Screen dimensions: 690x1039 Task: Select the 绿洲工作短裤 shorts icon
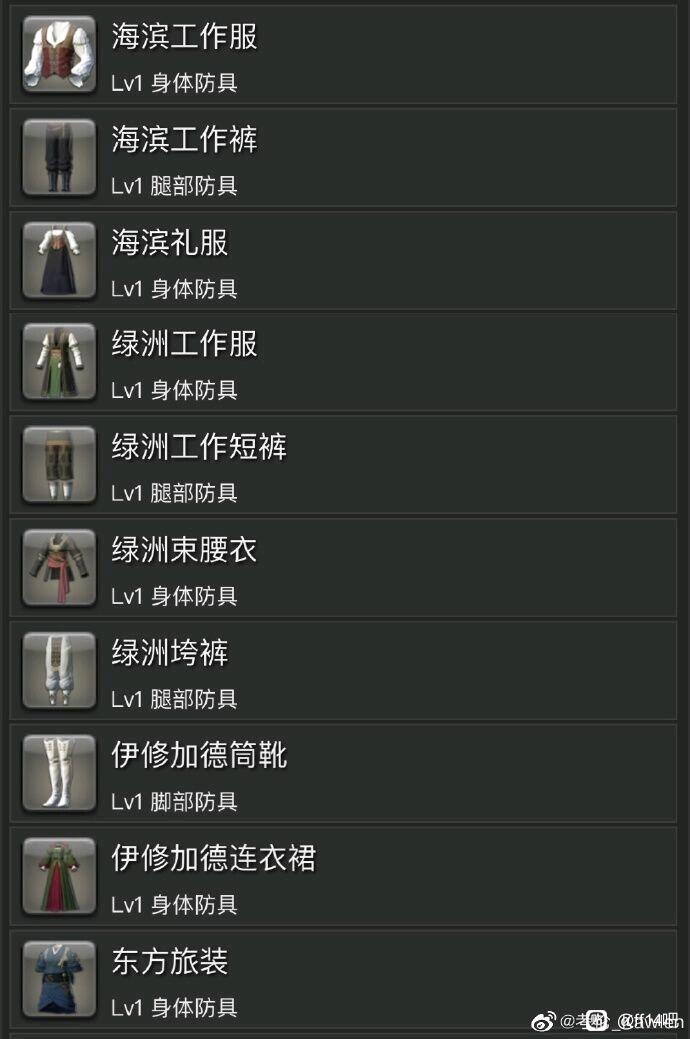pos(60,465)
